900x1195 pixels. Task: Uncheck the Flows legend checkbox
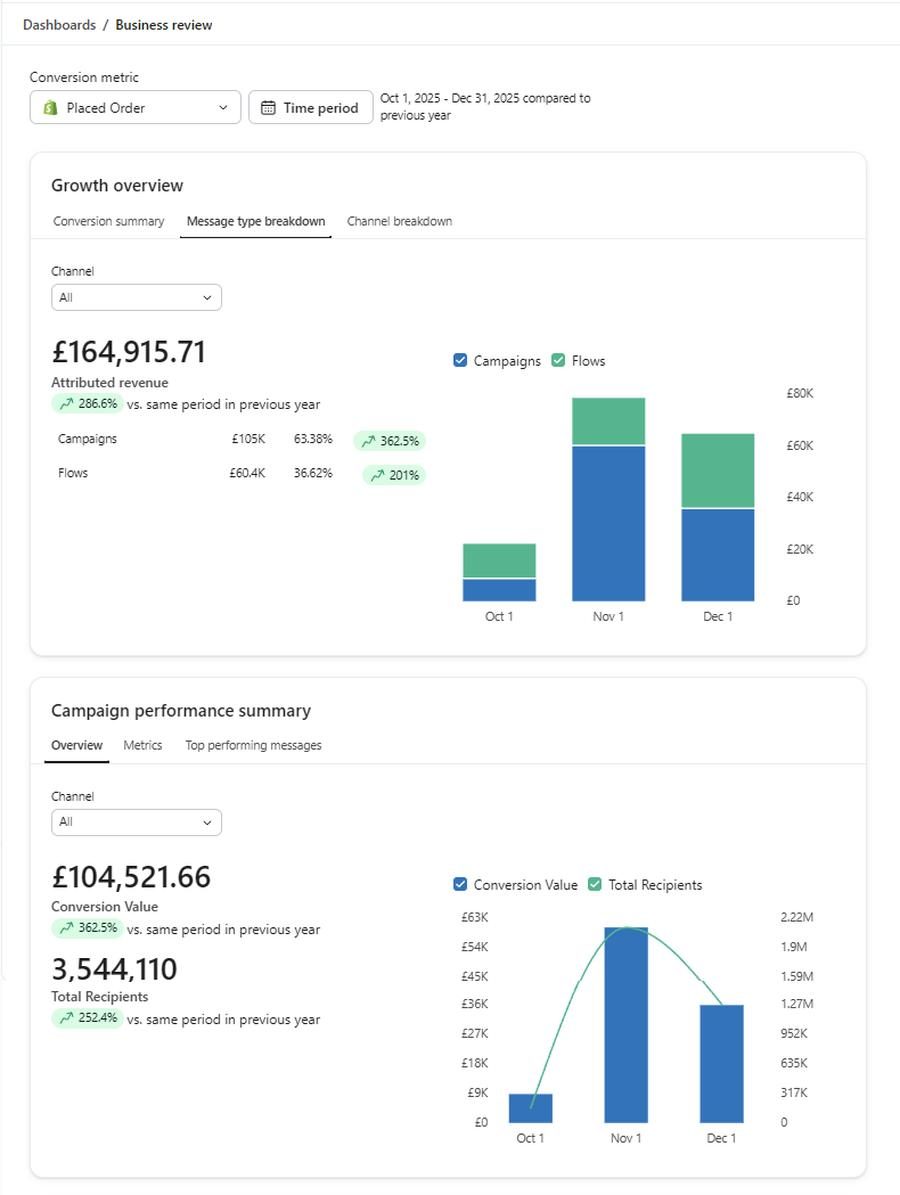(559, 360)
